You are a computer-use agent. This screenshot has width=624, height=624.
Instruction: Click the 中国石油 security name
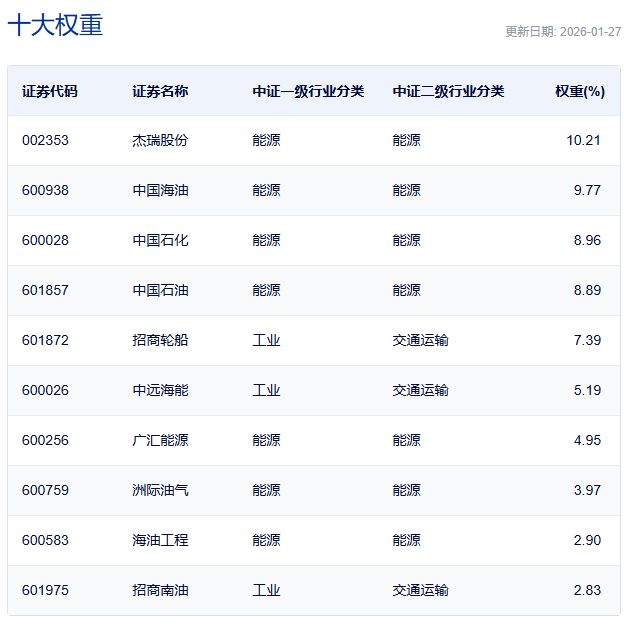coord(160,290)
